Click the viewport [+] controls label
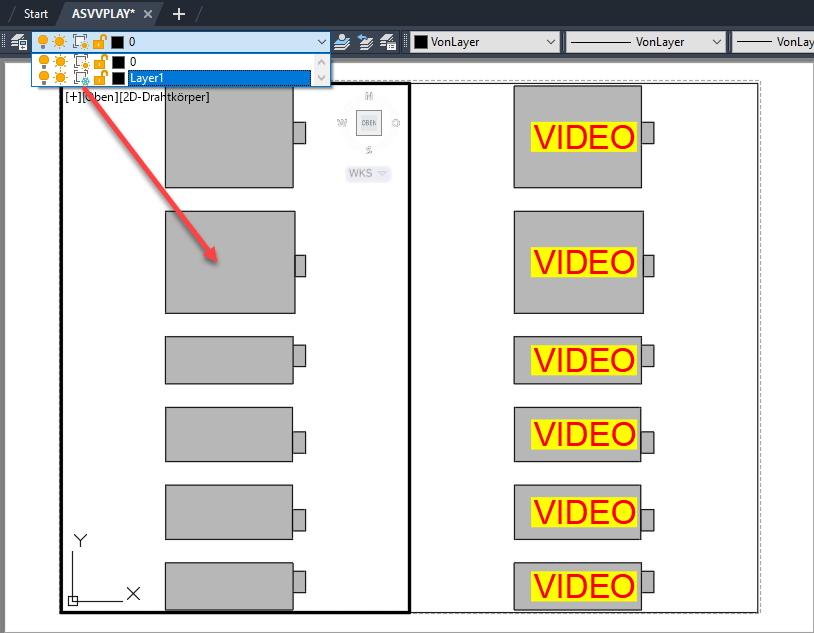Image resolution: width=814 pixels, height=633 pixels. click(73, 97)
